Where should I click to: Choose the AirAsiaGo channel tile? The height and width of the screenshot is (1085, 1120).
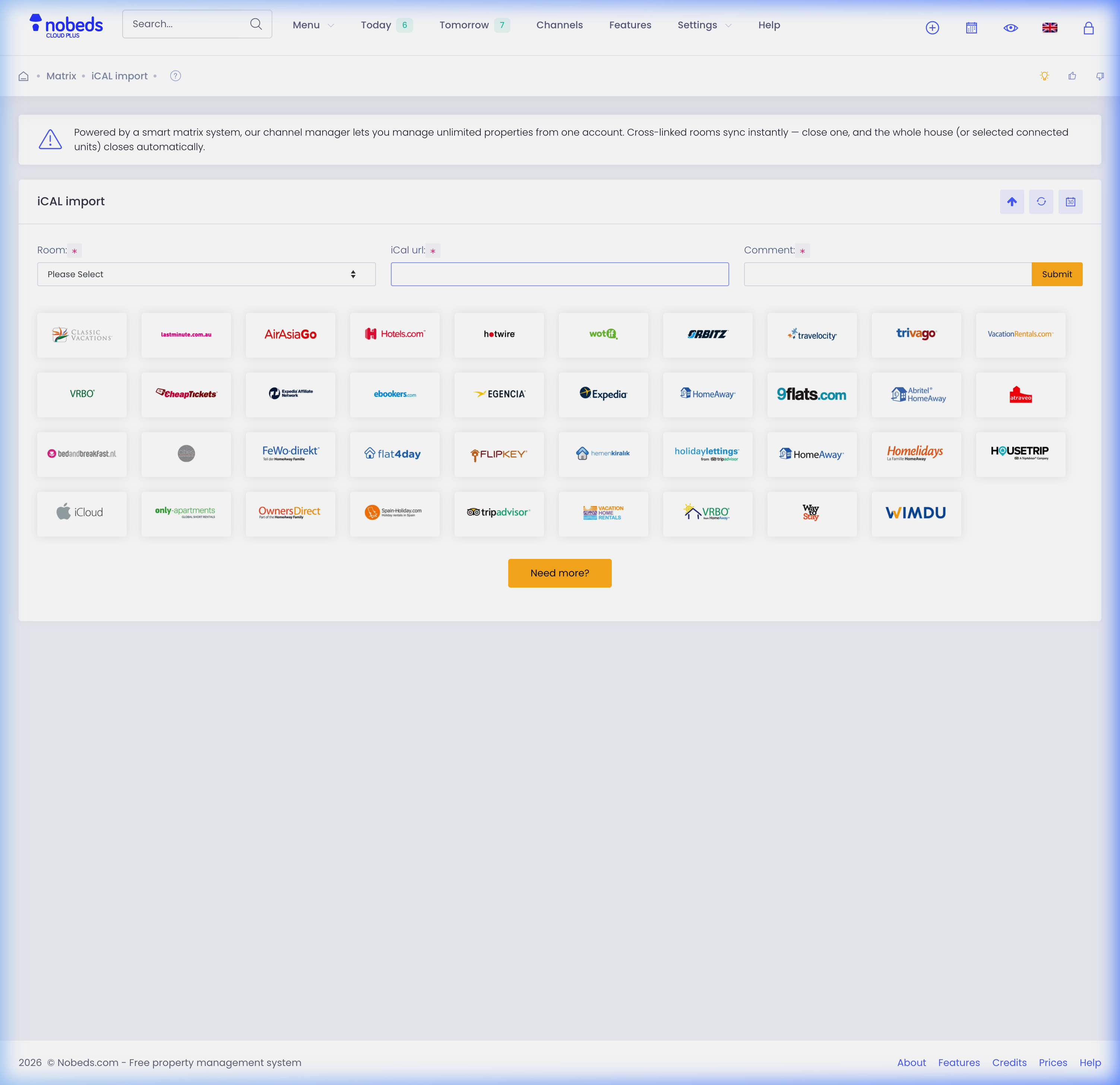click(290, 335)
